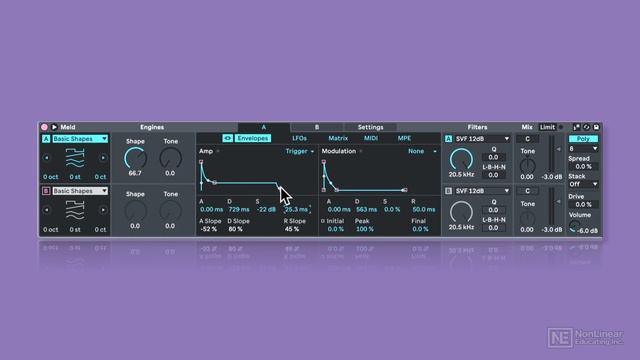Open the Stack Off dropdown
This screenshot has width=640, height=360.
pos(583,184)
